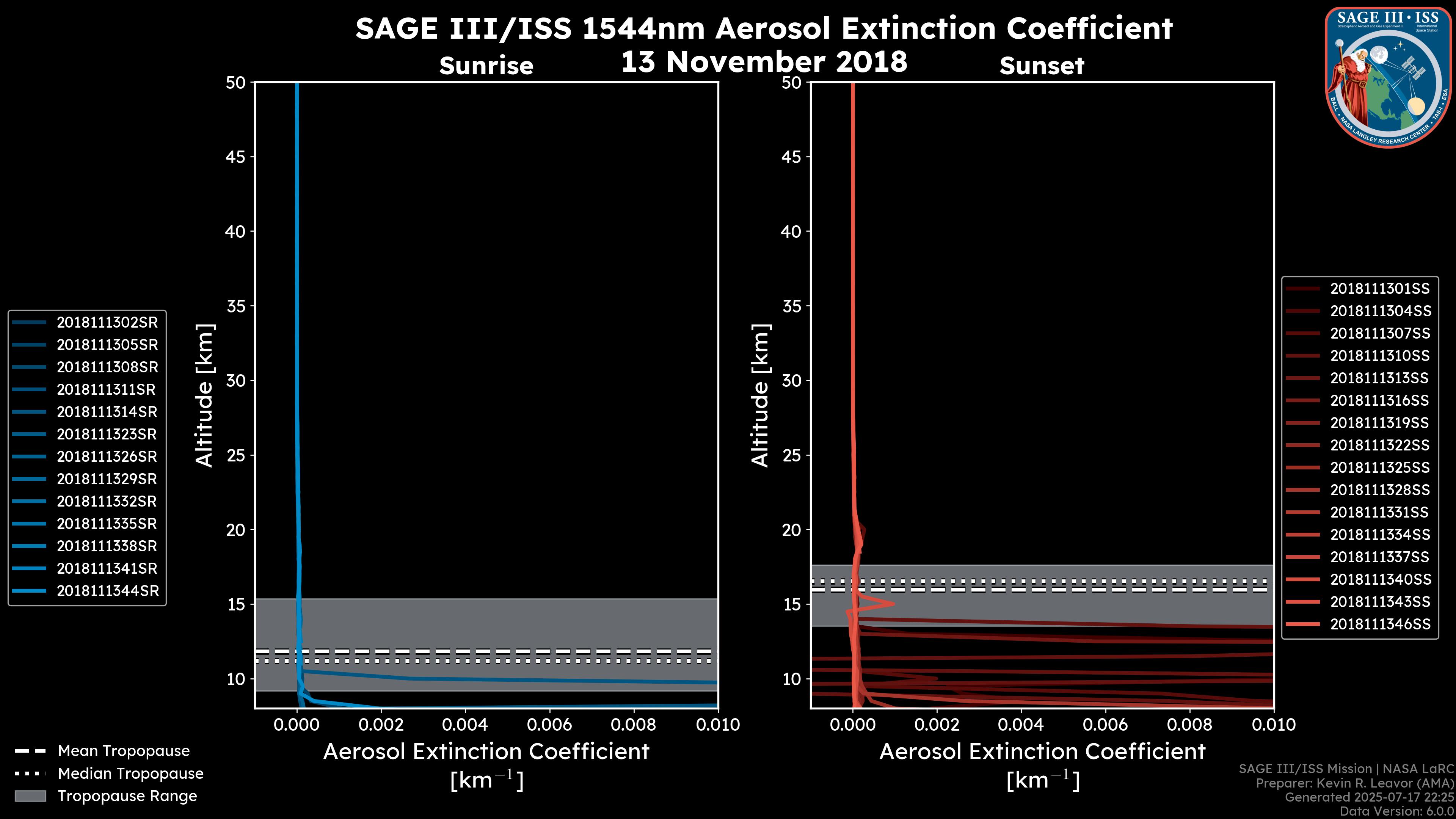
Task: Click the gray Tropopause Range swatch
Action: [x=30, y=796]
